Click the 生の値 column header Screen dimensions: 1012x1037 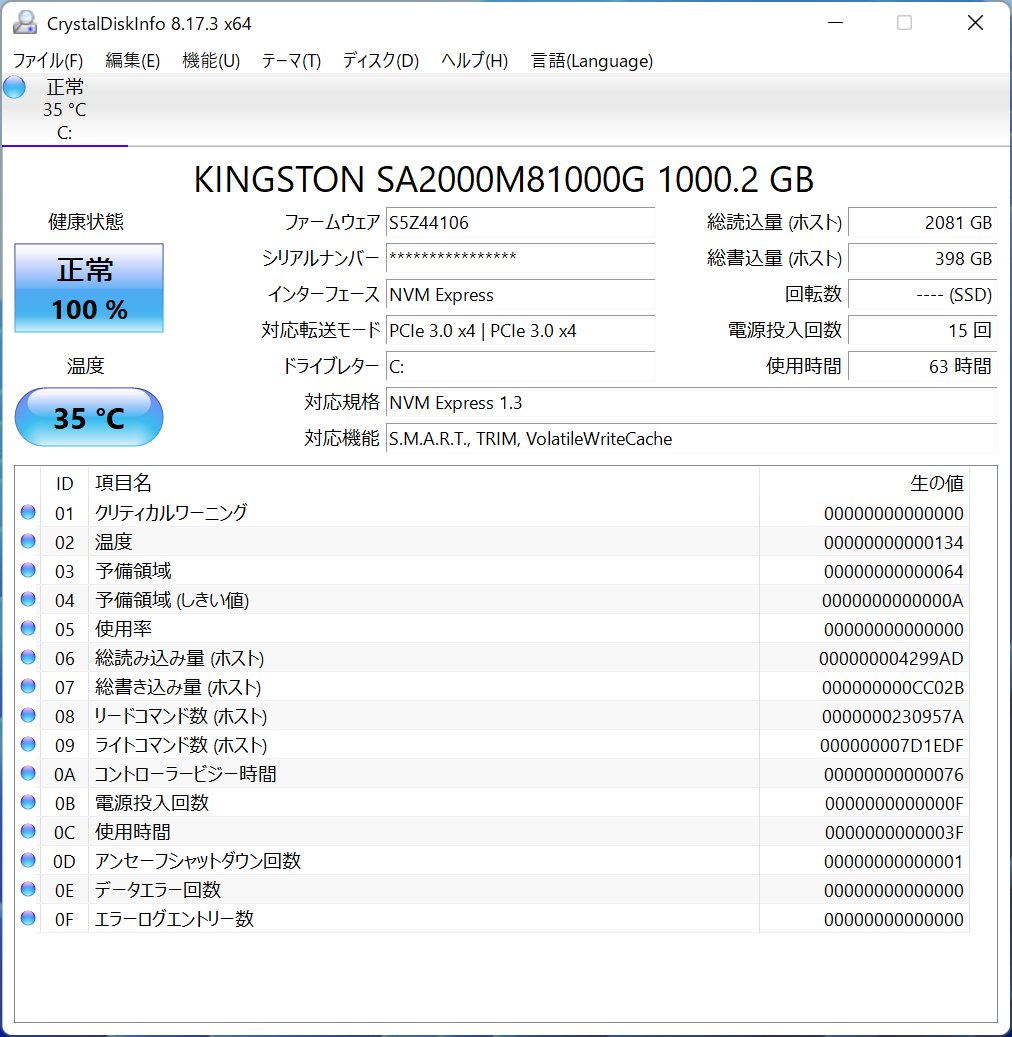(936, 484)
